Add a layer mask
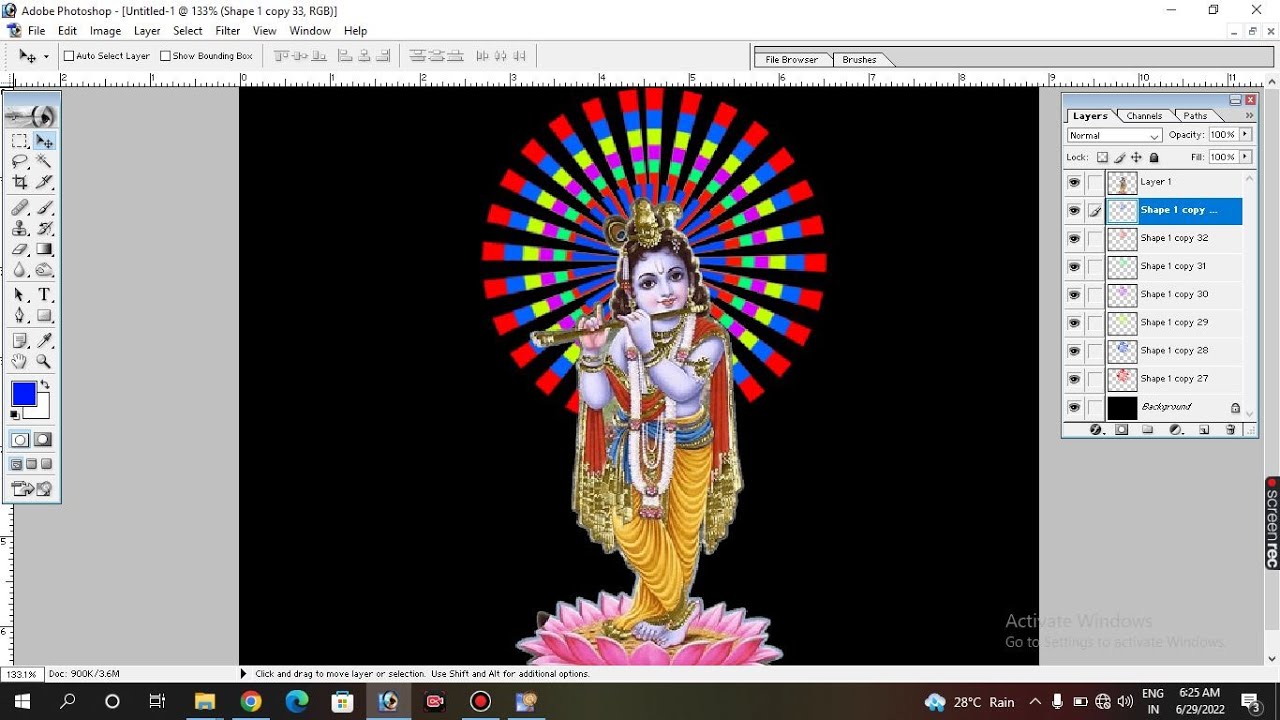 point(1122,430)
